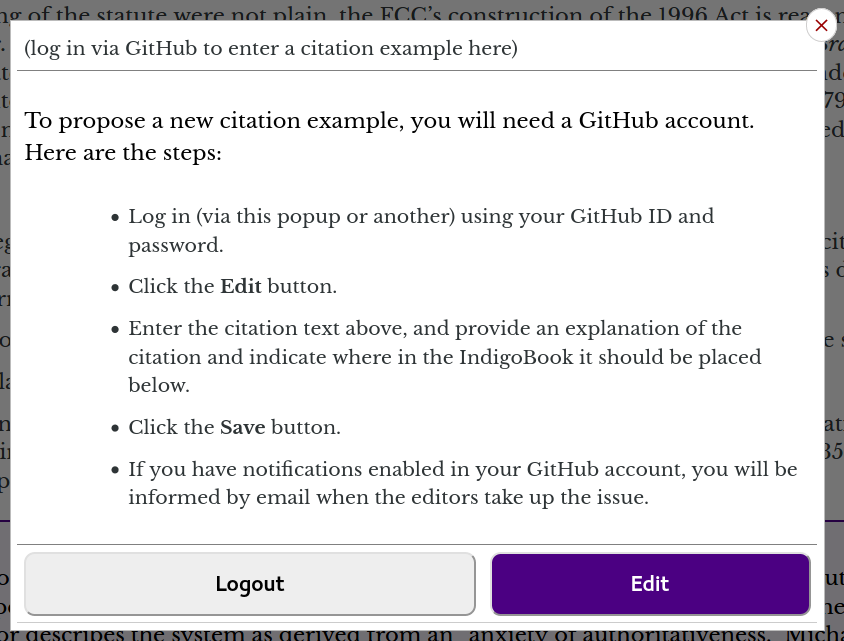Select the 'Here are the steps:' line

[123, 153]
